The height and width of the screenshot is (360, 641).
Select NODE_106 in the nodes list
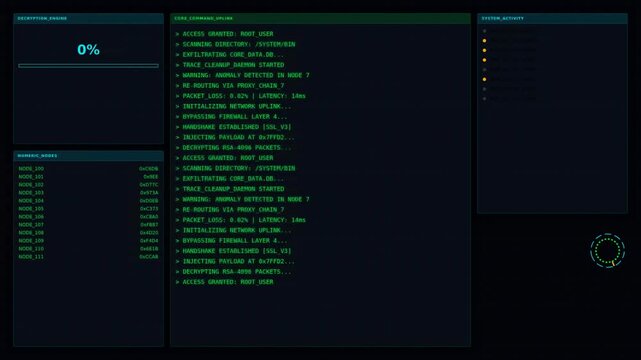(88, 217)
